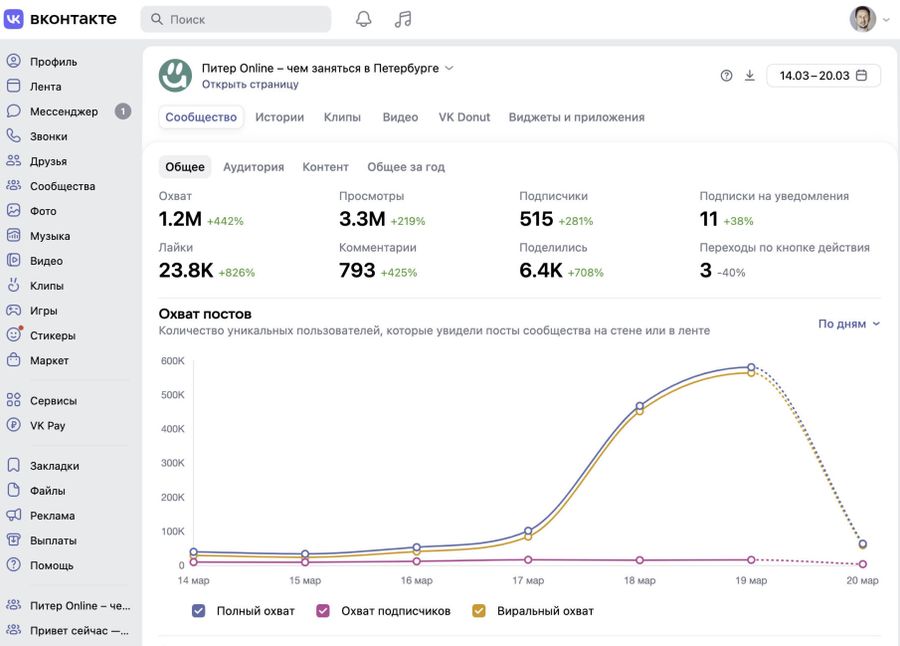This screenshot has height=646, width=900.
Task: Click the 19 мар peak data point
Action: click(751, 368)
